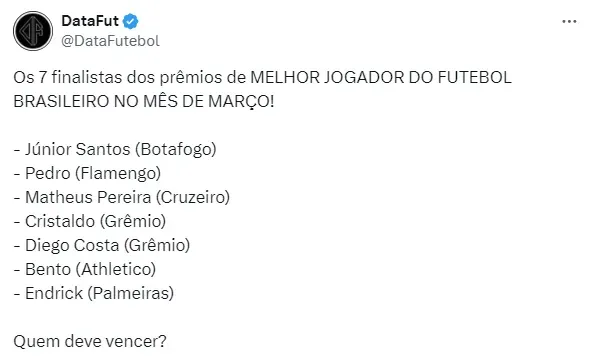The height and width of the screenshot is (360, 591).
Task: Click the phrase "MELHOR JOGADOR DO FUTEBOL"
Action: (x=381, y=77)
